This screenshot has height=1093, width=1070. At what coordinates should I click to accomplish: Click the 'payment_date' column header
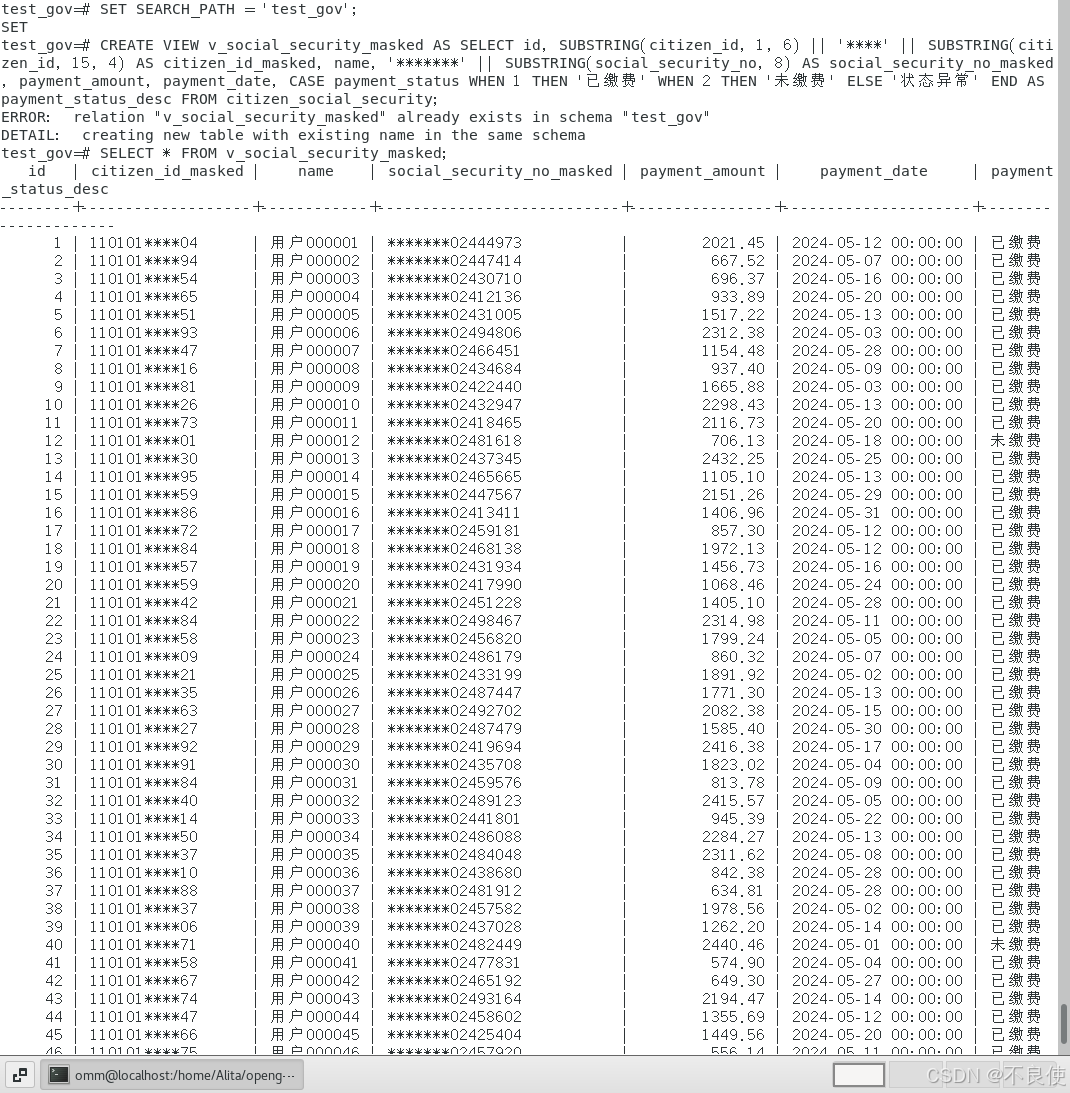[x=873, y=171]
